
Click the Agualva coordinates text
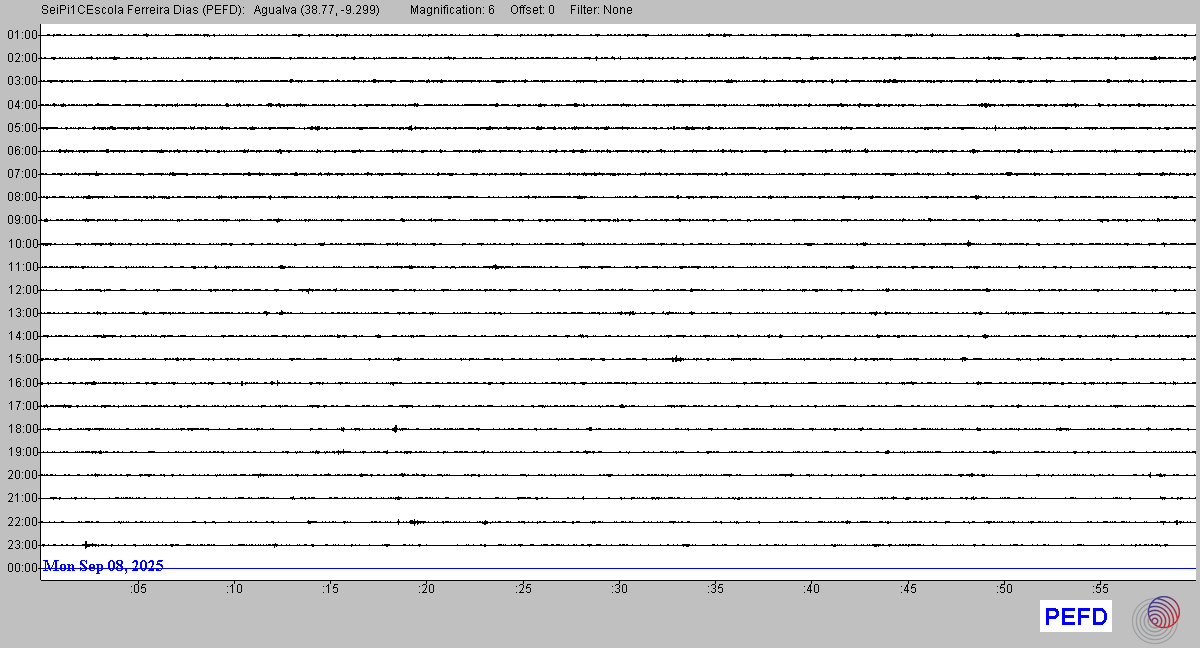pos(317,10)
